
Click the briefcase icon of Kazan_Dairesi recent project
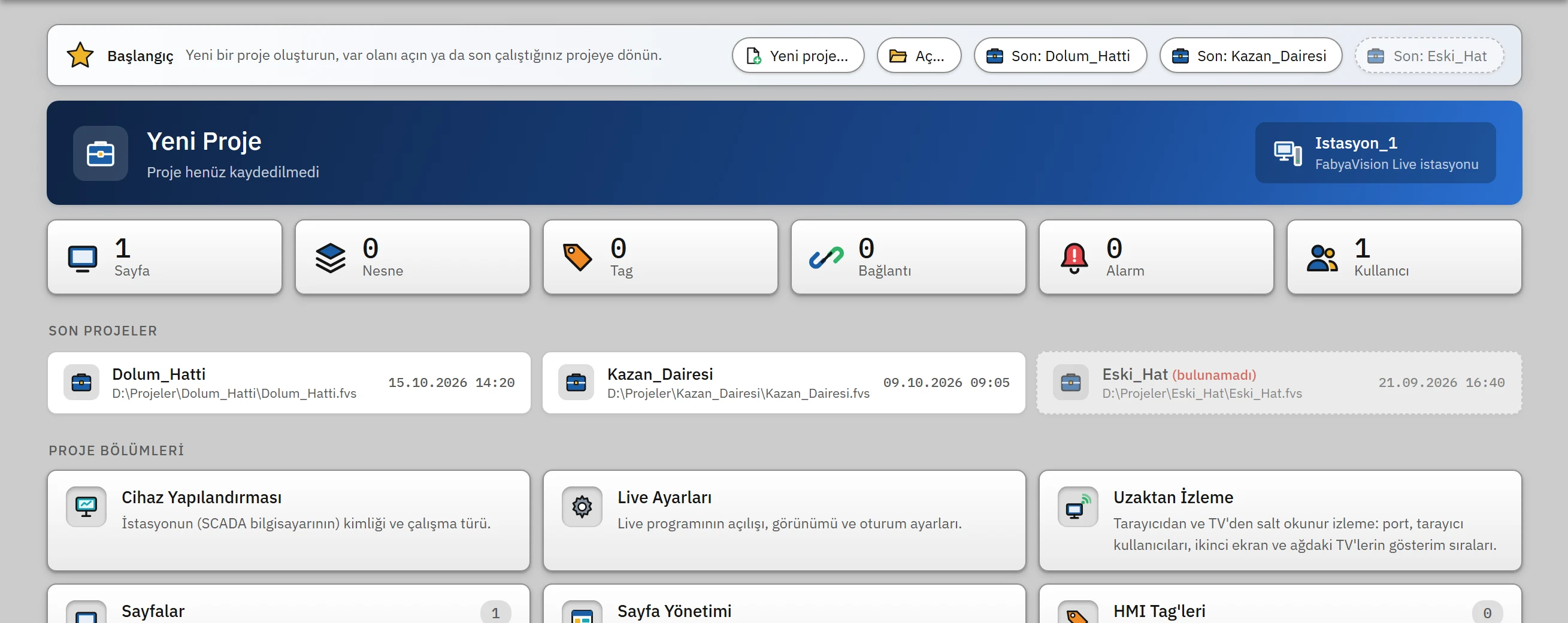(x=576, y=383)
